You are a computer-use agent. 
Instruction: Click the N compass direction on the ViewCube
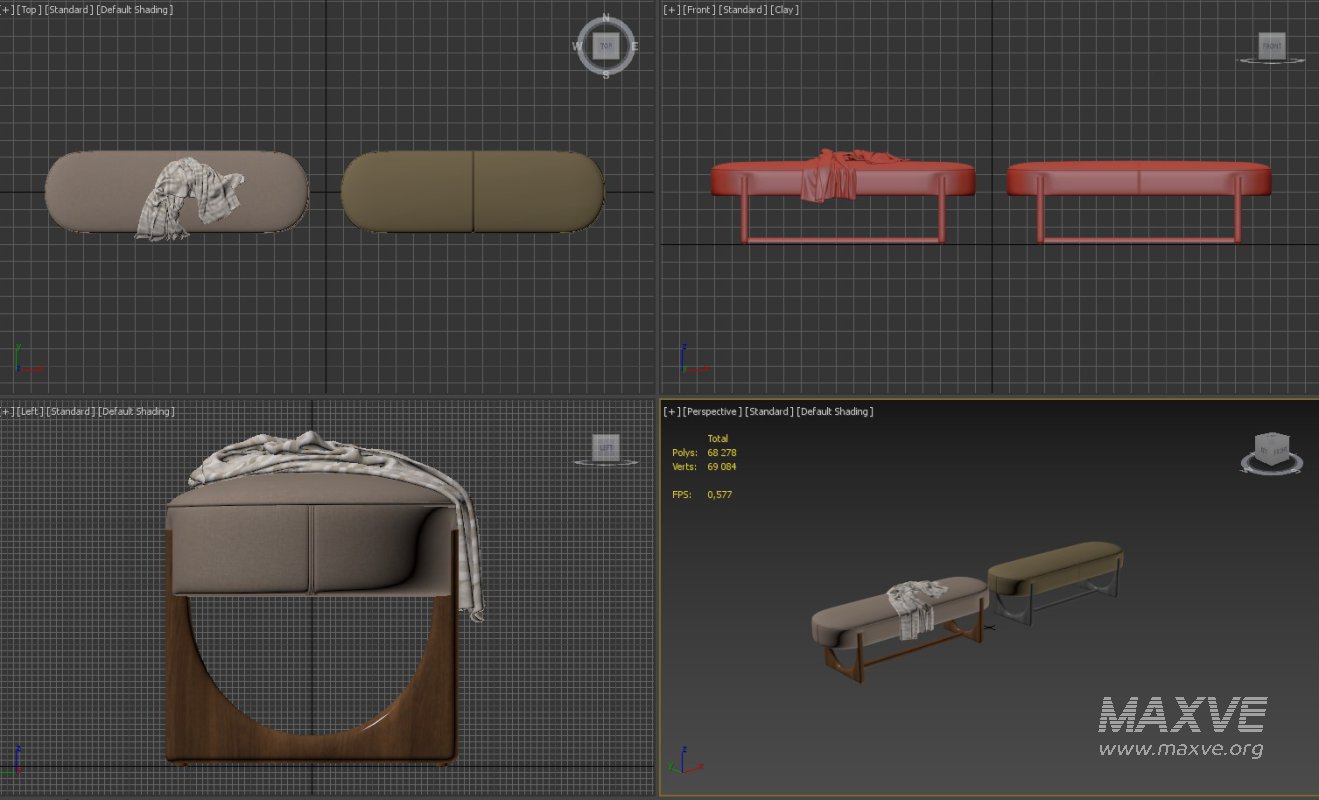pos(605,18)
